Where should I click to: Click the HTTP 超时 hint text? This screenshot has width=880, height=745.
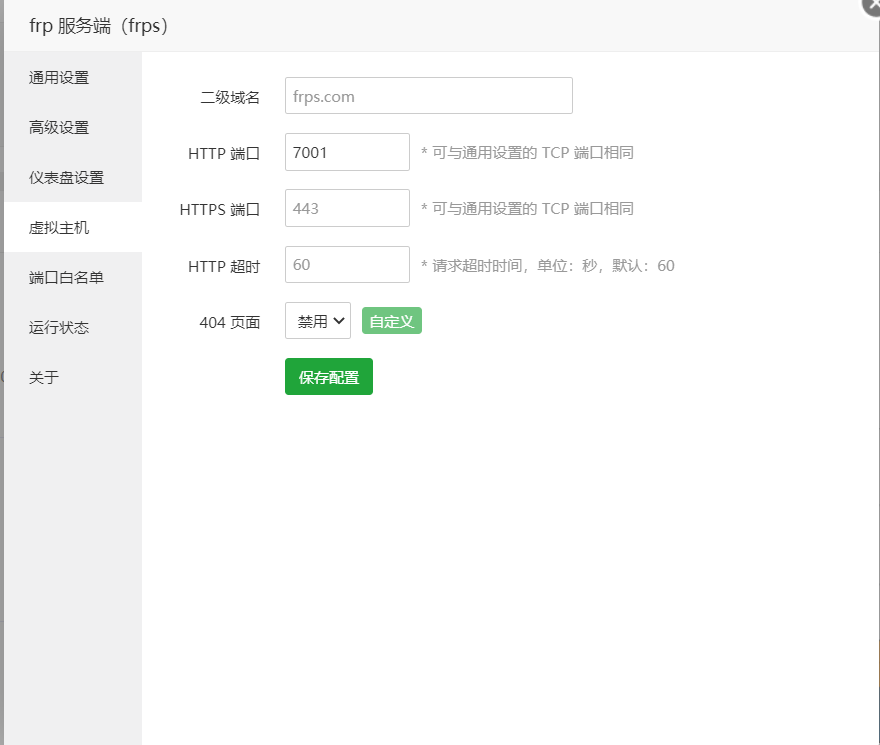[548, 266]
